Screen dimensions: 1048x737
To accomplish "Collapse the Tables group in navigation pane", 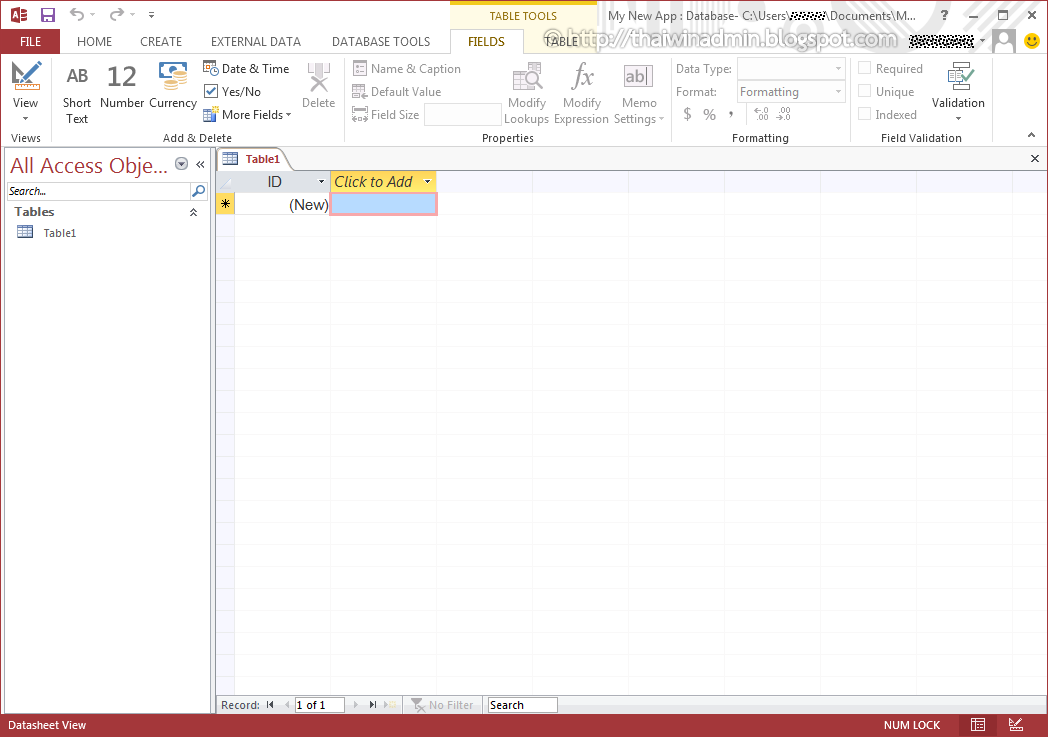I will 193,211.
